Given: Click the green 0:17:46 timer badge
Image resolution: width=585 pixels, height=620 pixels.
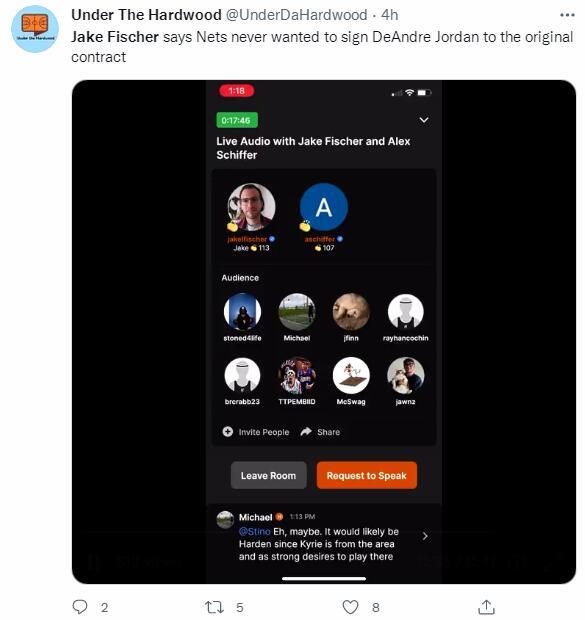Looking at the screenshot, I should click(x=237, y=120).
